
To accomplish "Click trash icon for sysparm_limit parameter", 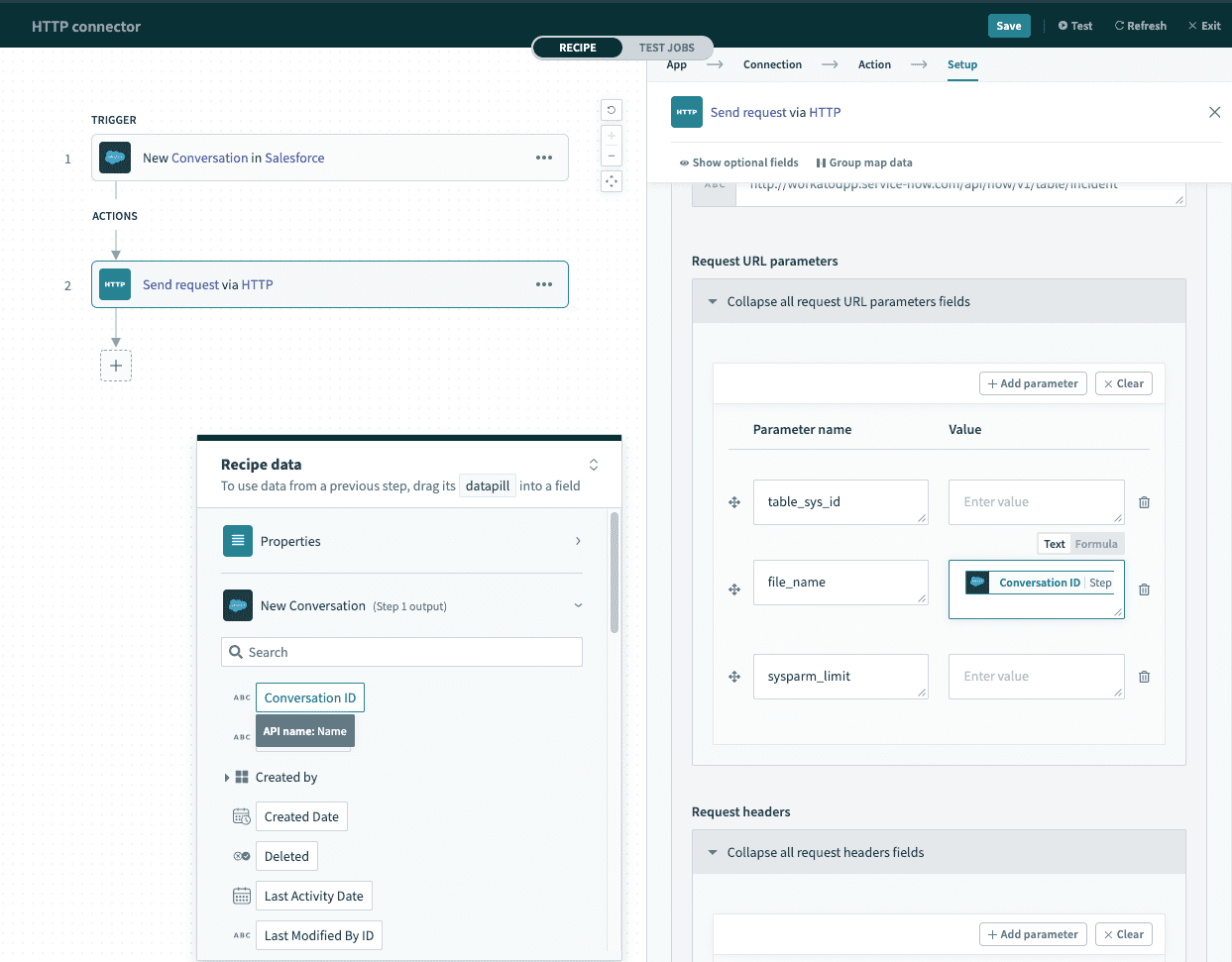I will pos(1144,677).
